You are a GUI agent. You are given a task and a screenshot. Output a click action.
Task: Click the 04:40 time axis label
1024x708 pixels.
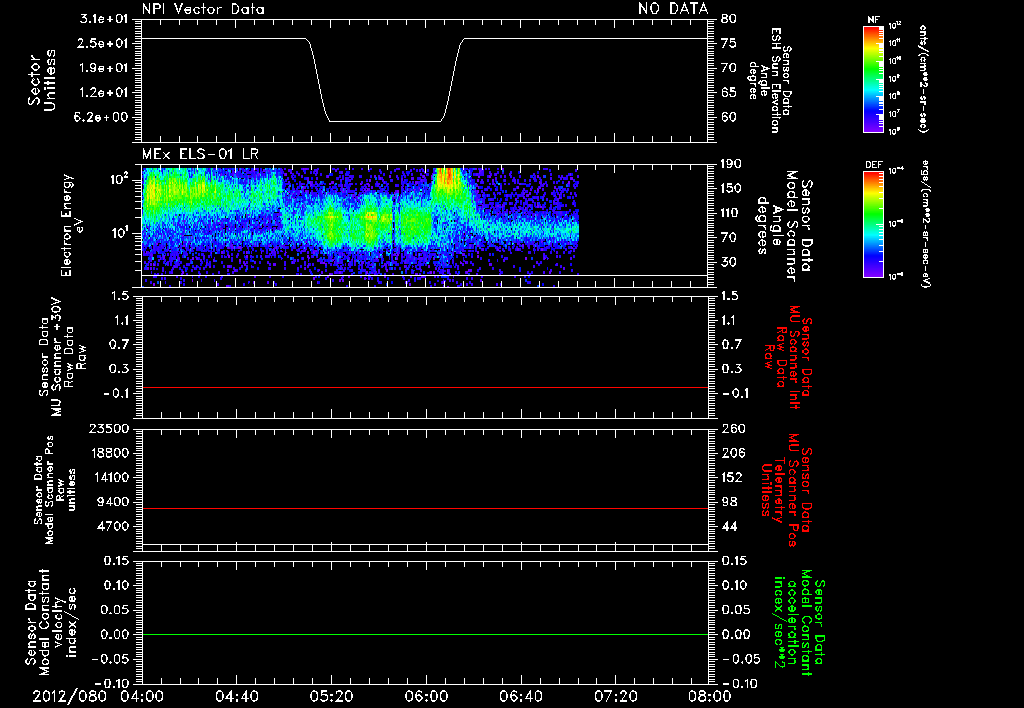coord(236,696)
